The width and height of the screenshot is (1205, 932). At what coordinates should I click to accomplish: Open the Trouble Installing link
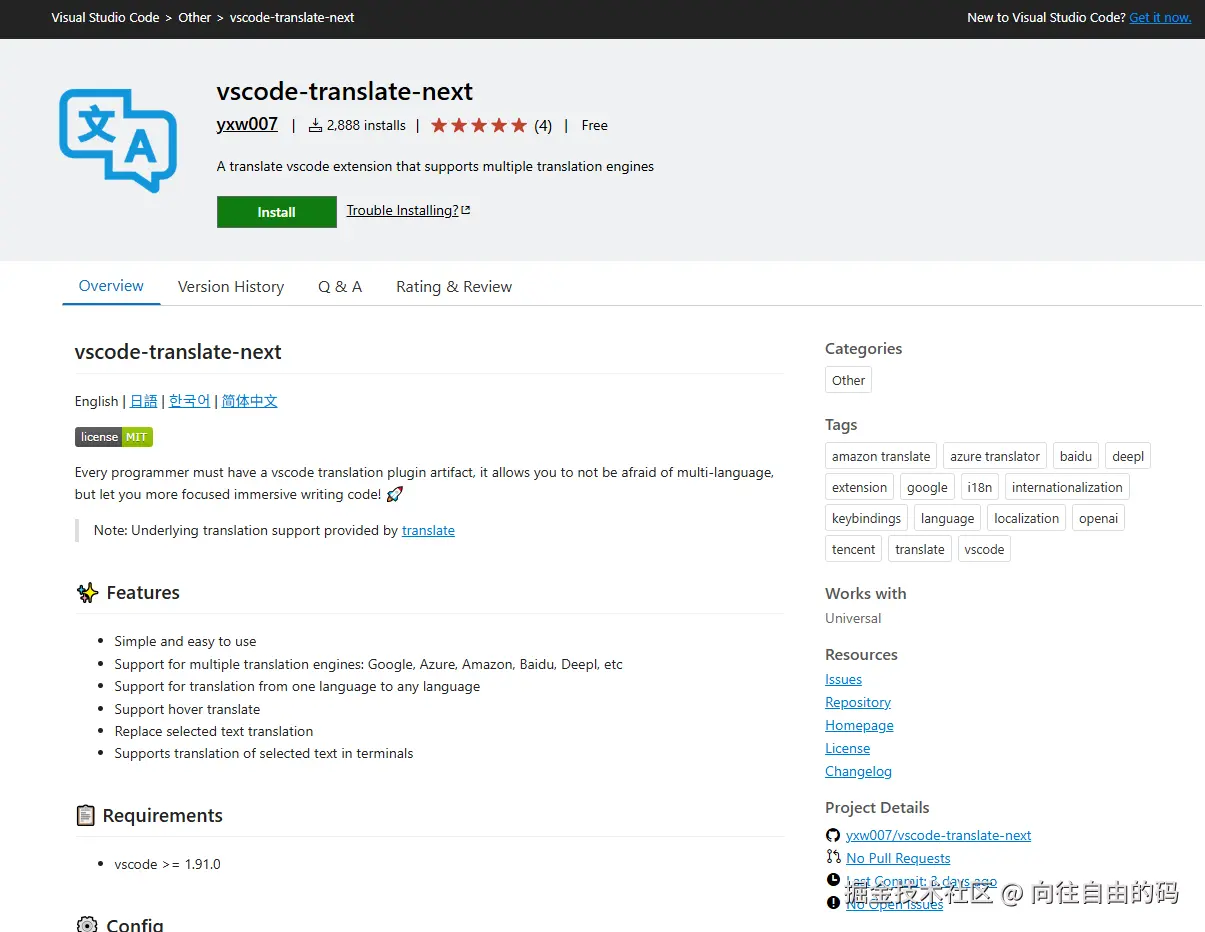tap(408, 210)
